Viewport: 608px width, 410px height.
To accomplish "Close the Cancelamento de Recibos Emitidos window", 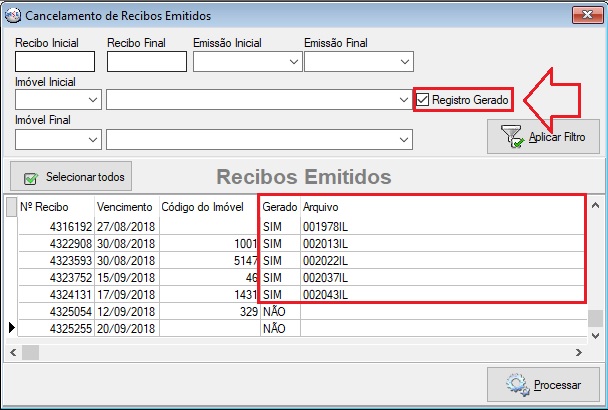I will point(587,15).
